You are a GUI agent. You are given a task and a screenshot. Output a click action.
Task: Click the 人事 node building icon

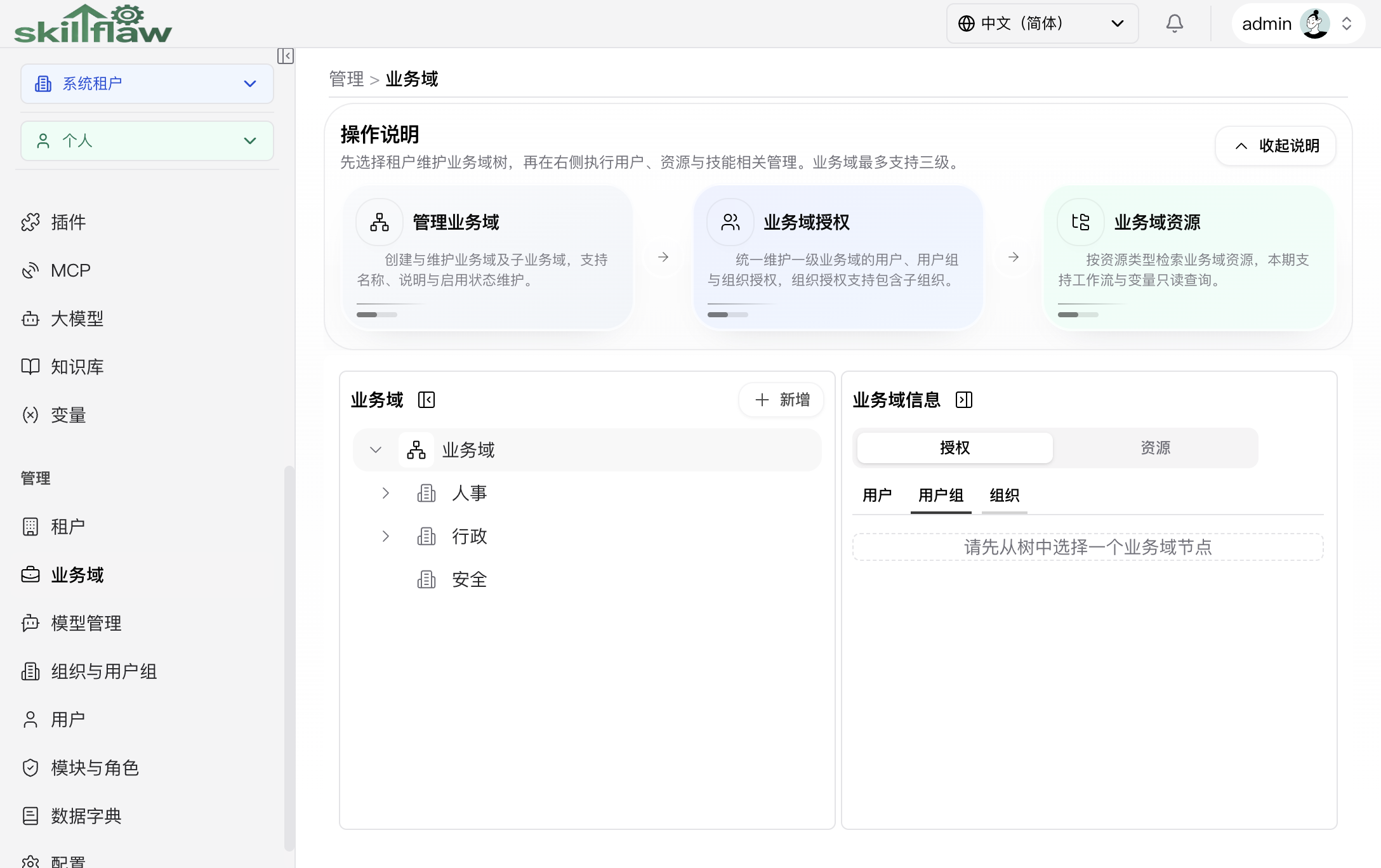tap(426, 493)
